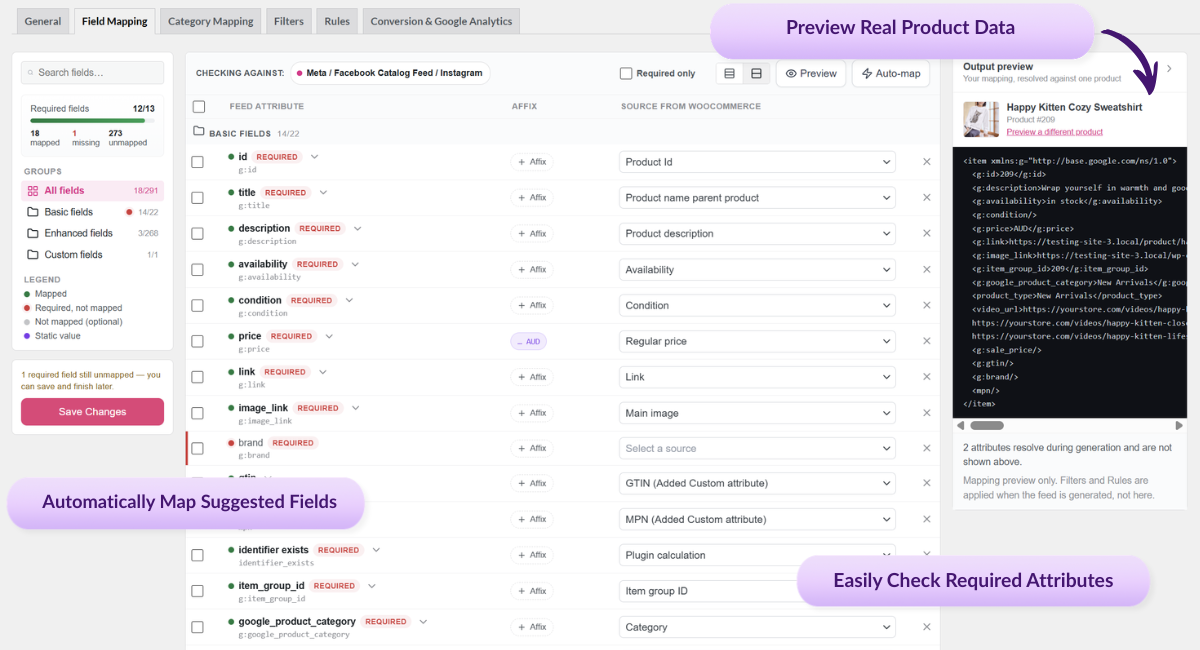The height and width of the screenshot is (650, 1200).
Task: Click the Preview button with the eye icon
Action: coord(811,73)
